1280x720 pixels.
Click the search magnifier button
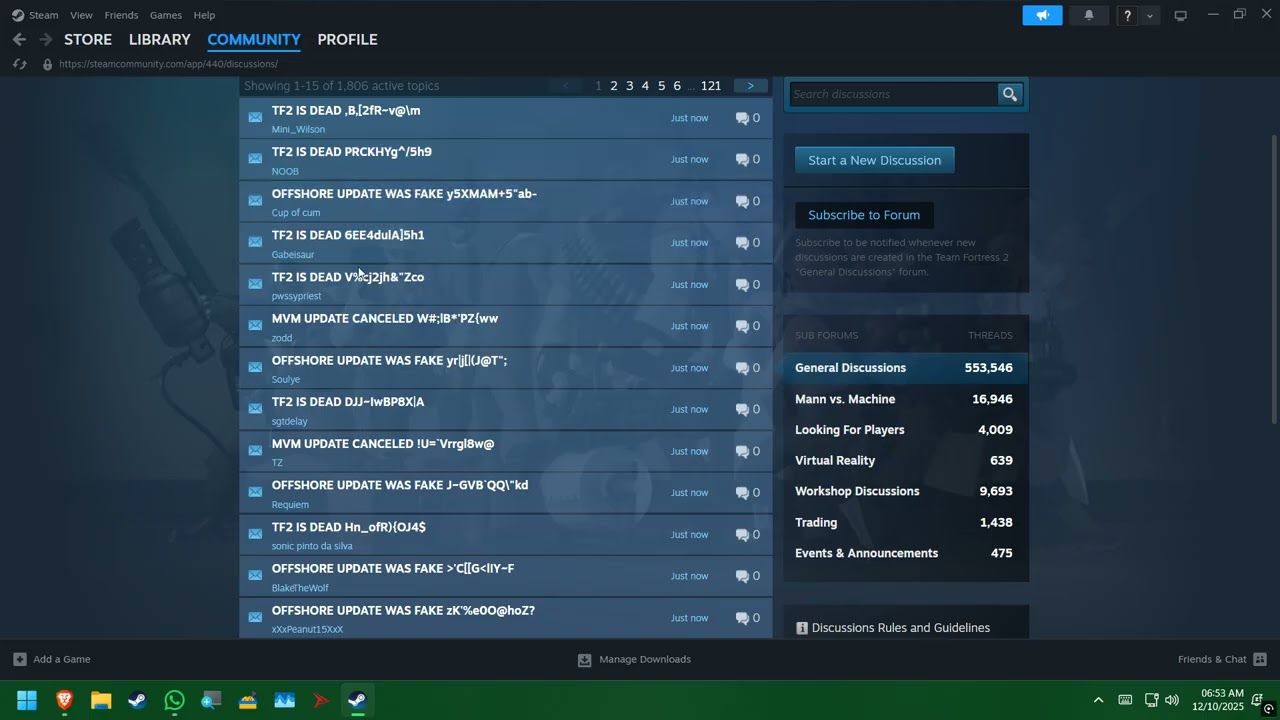pyautogui.click(x=1010, y=94)
